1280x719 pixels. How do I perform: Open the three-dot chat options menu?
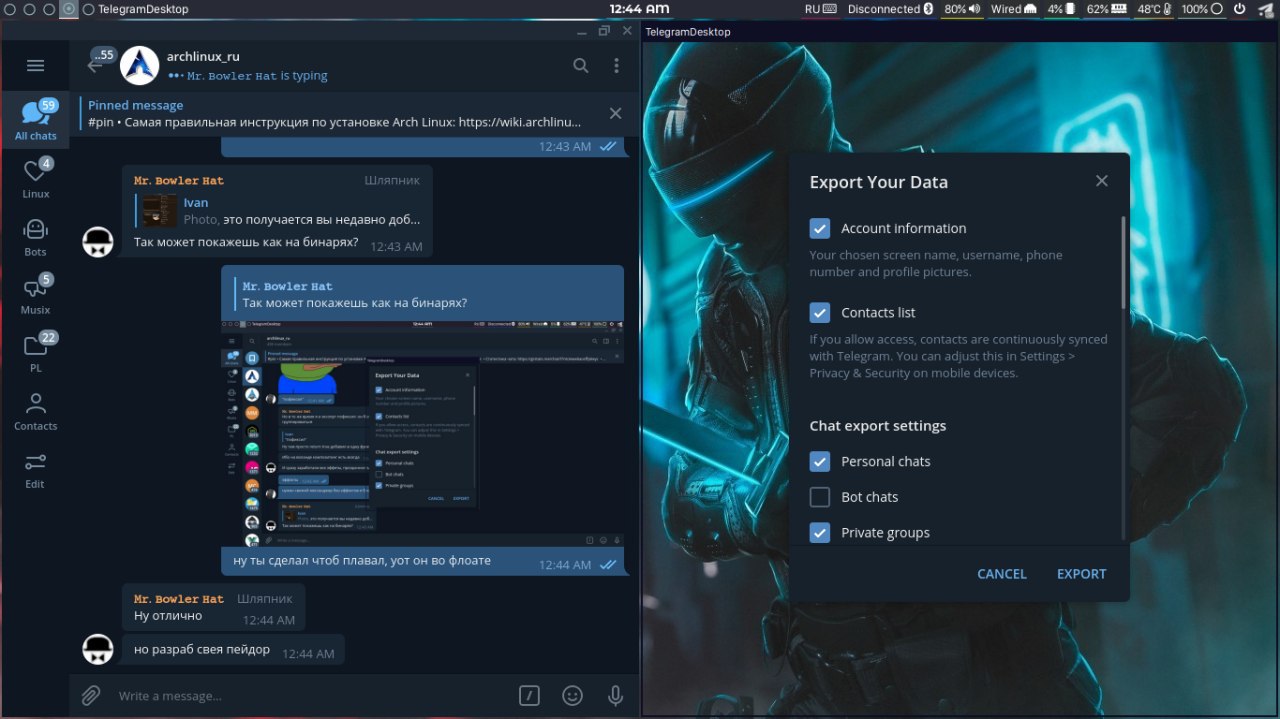[616, 66]
